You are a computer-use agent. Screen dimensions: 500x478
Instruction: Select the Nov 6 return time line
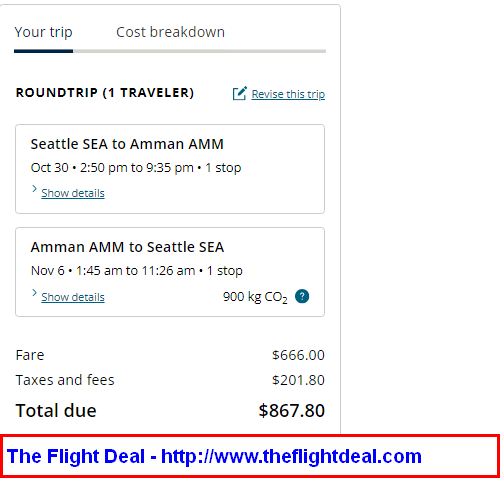(x=137, y=271)
